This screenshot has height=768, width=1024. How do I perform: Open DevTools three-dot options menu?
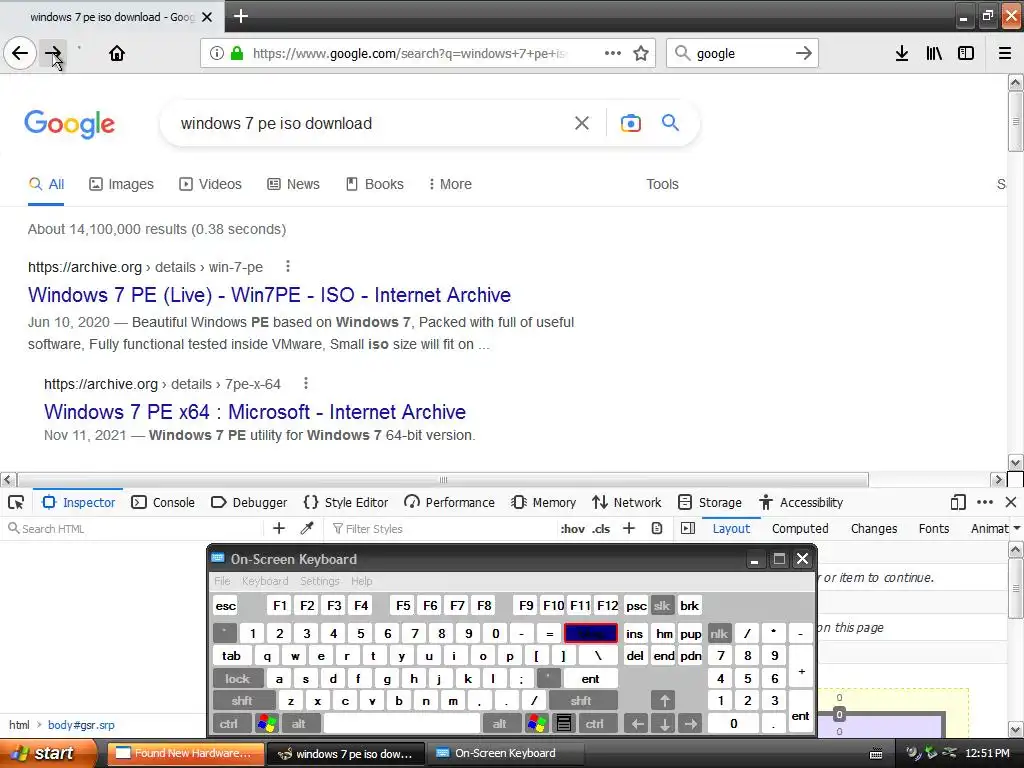(985, 502)
